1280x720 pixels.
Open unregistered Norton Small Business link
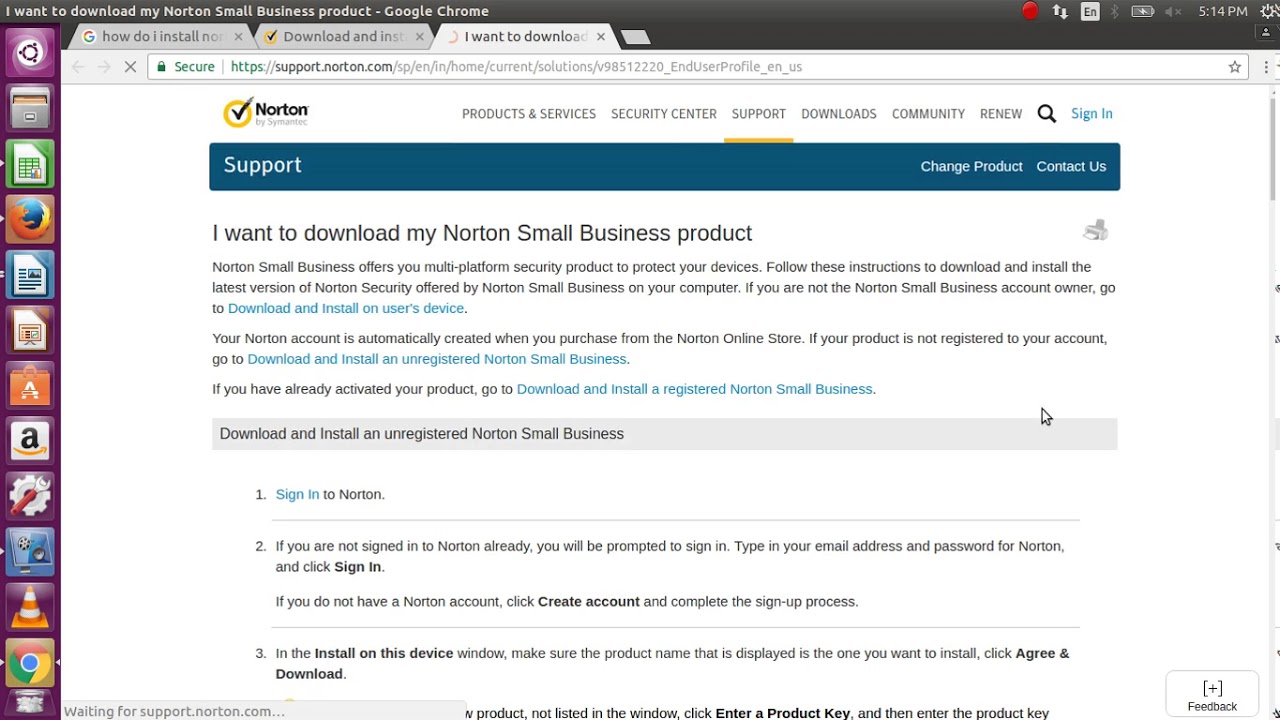pyautogui.click(x=437, y=359)
